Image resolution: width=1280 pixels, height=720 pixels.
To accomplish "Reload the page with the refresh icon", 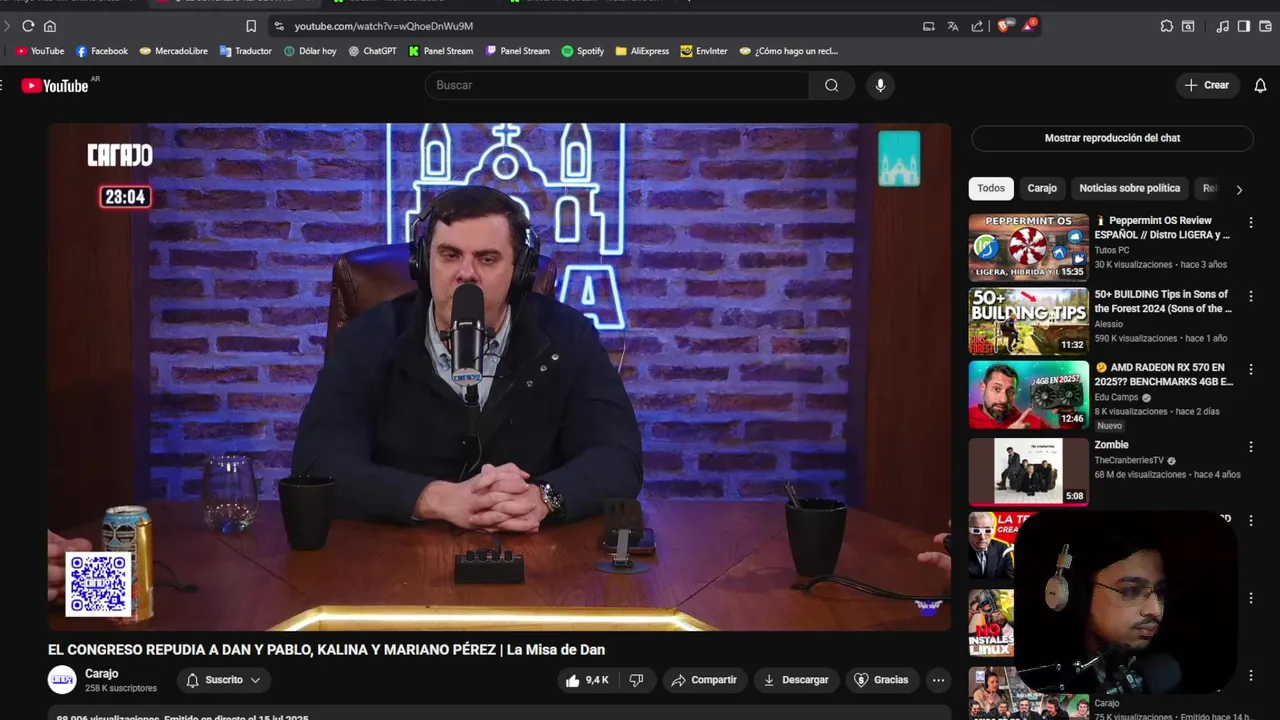I will tap(28, 26).
